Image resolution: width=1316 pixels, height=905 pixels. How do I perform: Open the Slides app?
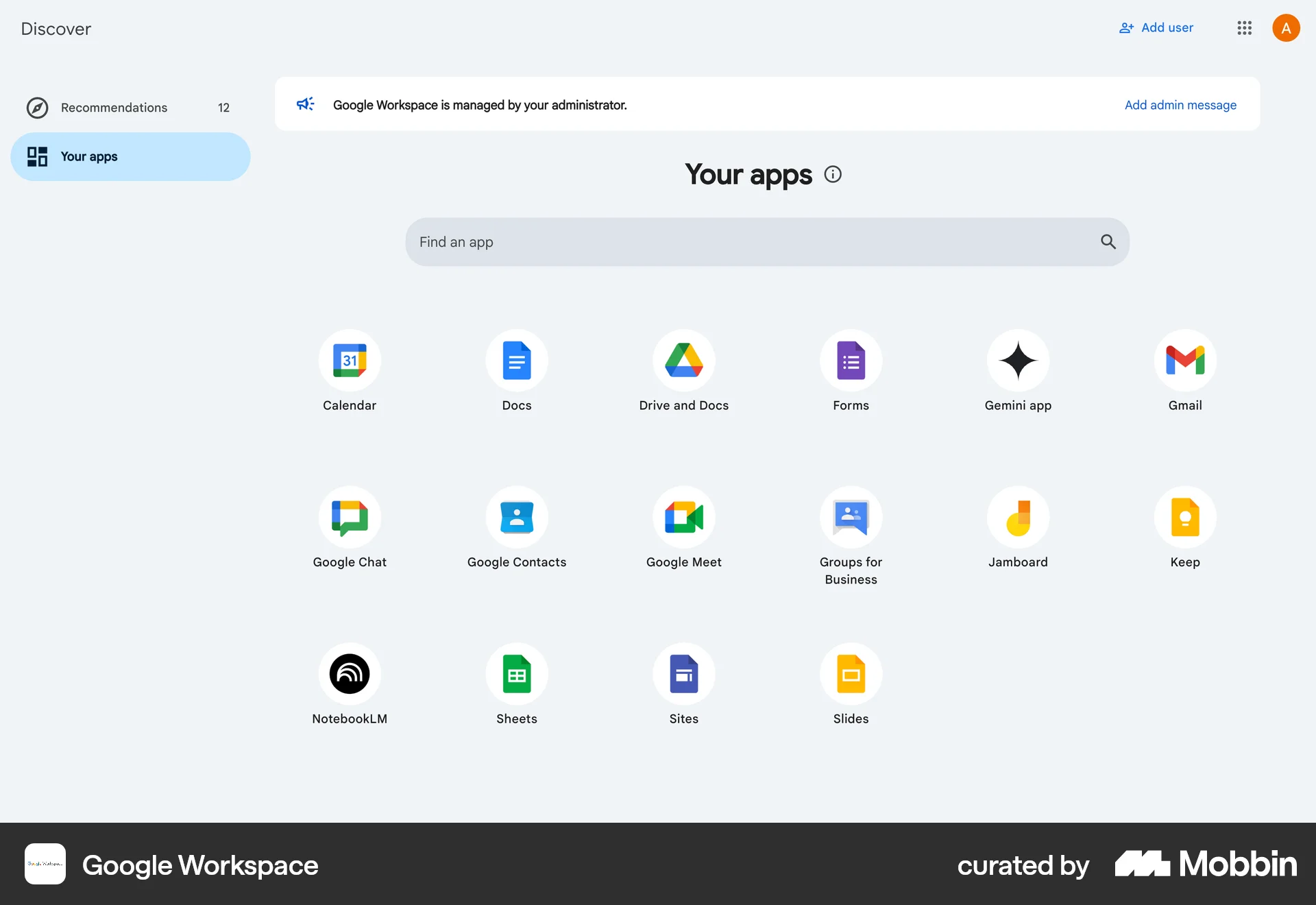click(x=851, y=674)
